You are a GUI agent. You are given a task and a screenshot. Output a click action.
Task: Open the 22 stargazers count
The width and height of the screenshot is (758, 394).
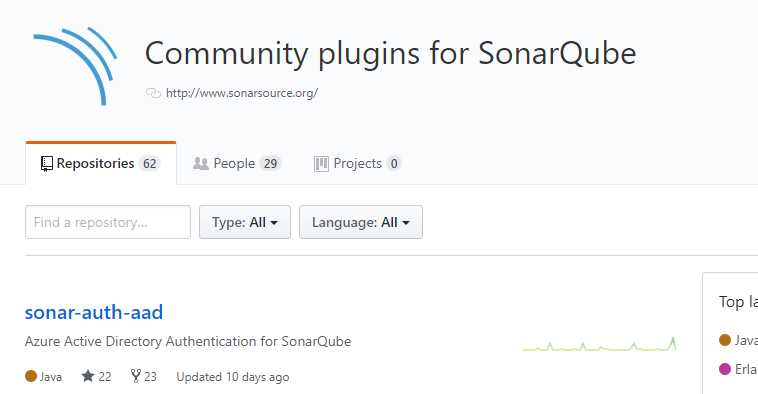(x=105, y=377)
